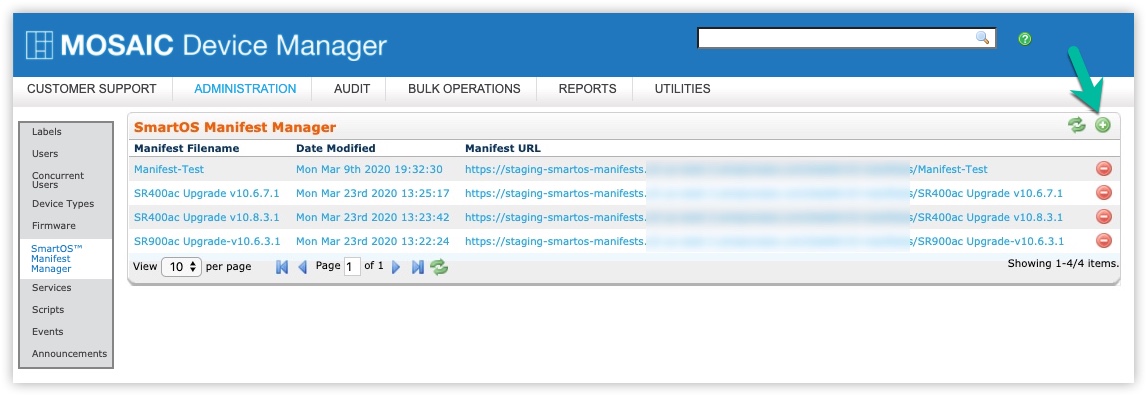The width and height of the screenshot is (1147, 396).
Task: Select SmartOS Manifest Manager in the sidebar
Action: (66, 258)
